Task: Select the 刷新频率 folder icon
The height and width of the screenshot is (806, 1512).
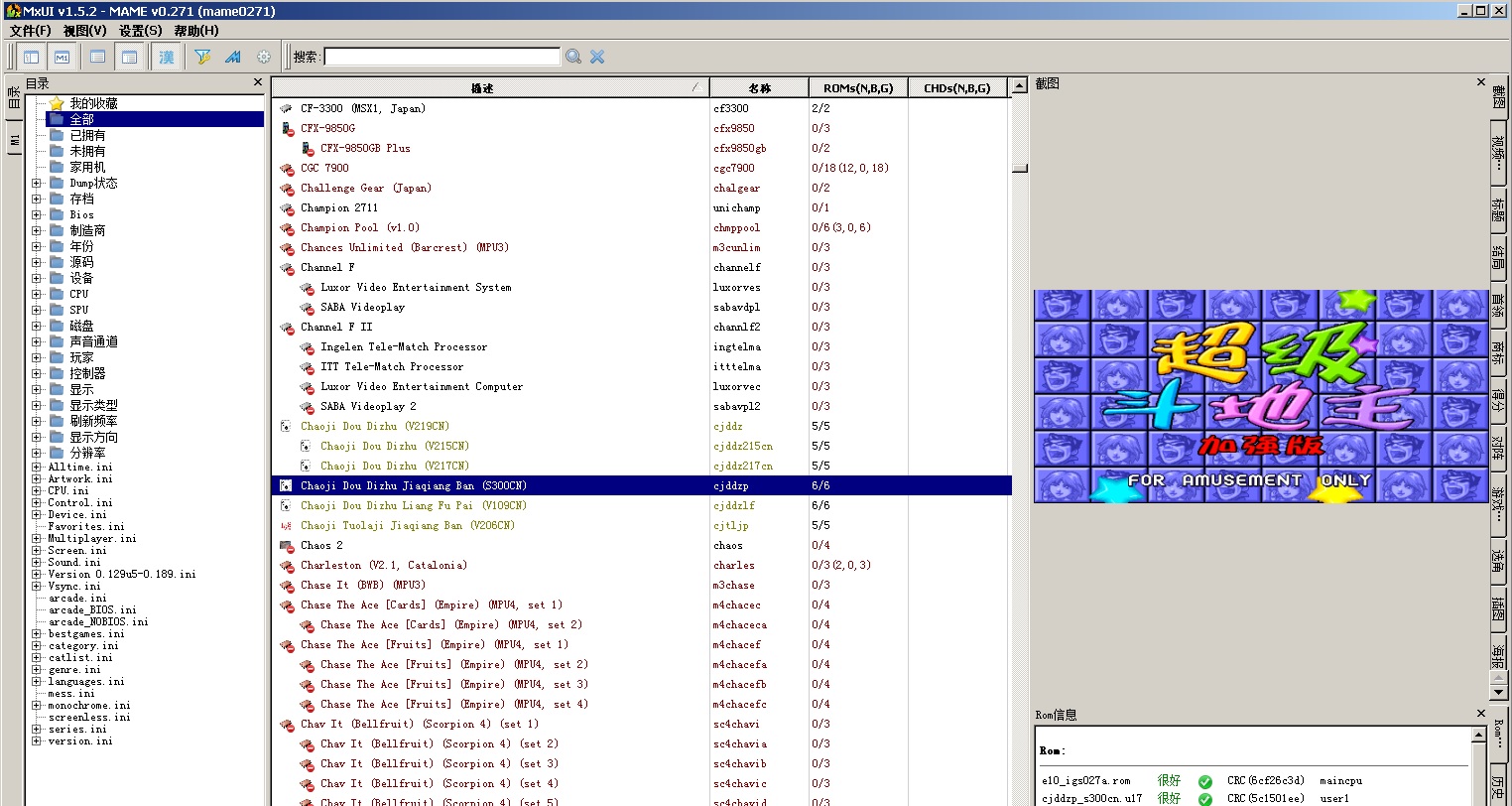Action: [57, 421]
